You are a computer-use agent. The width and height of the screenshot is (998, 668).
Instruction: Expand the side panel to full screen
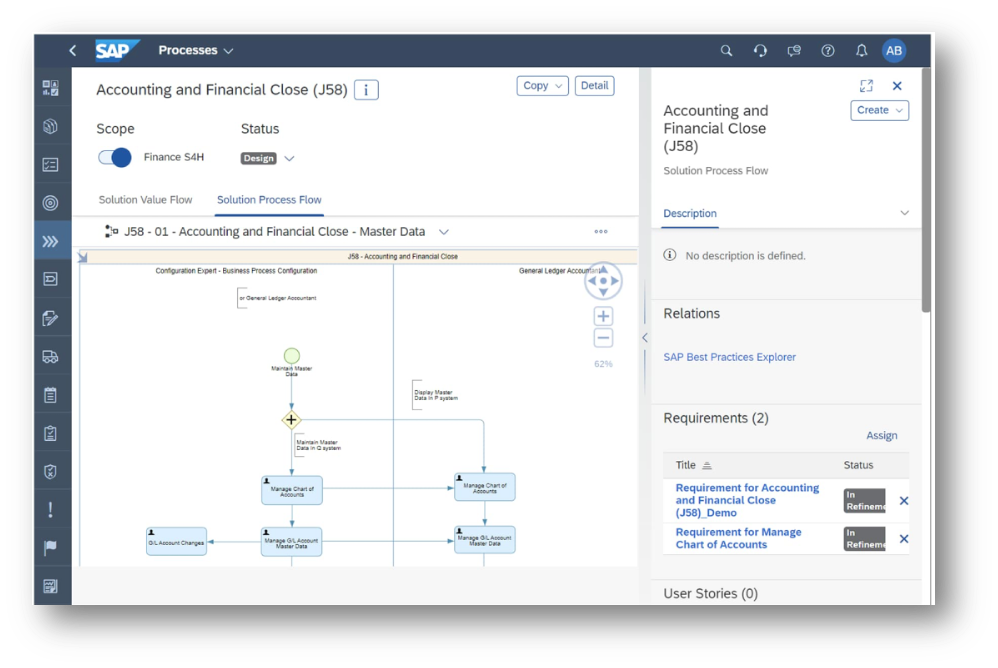(x=866, y=86)
